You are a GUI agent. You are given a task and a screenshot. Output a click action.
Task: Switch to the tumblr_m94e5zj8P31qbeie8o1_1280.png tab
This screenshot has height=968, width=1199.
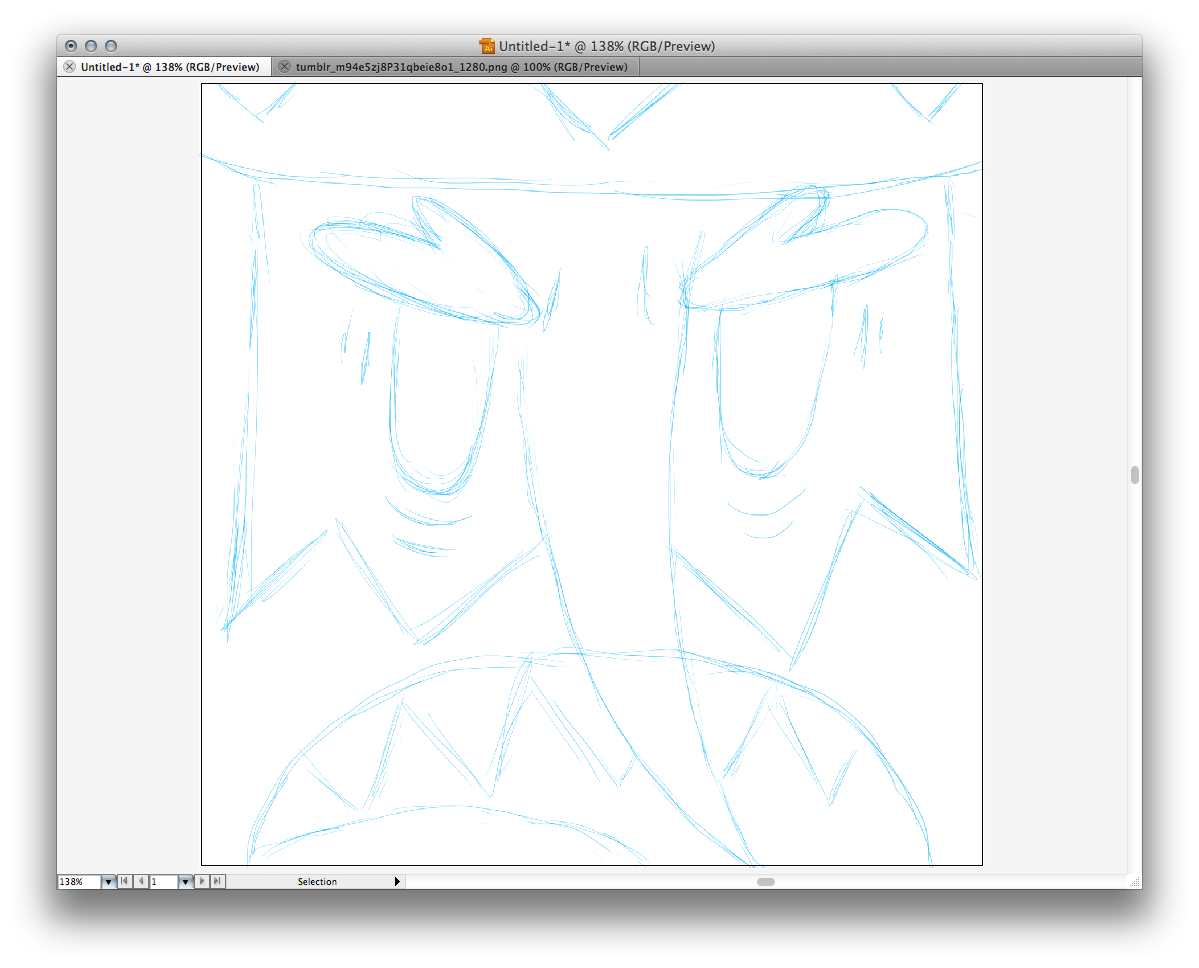pos(461,67)
